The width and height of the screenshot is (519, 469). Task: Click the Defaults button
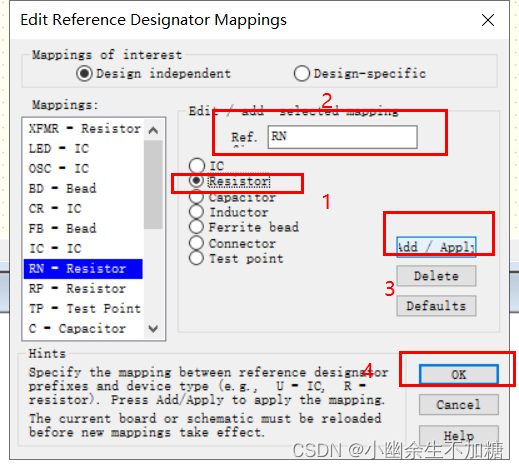tap(436, 306)
